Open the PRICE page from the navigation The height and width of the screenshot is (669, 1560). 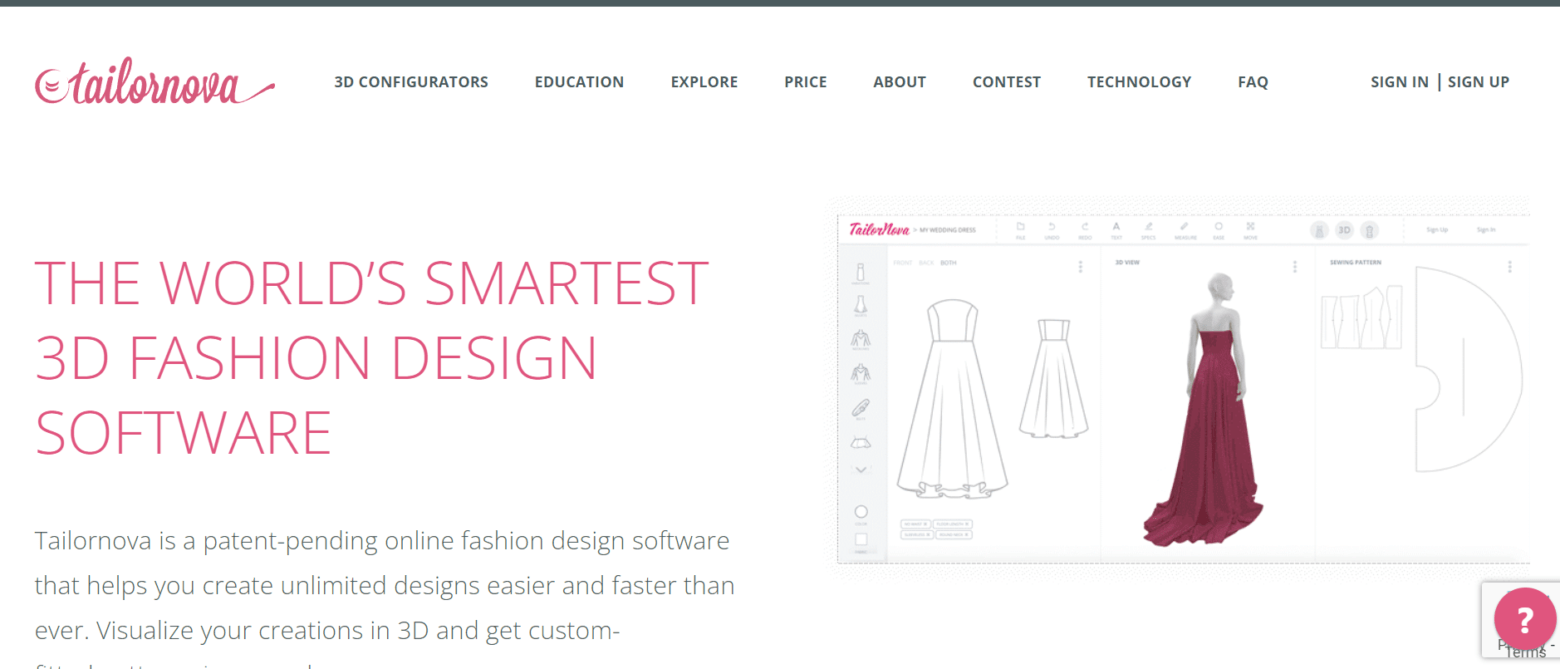pyautogui.click(x=806, y=82)
